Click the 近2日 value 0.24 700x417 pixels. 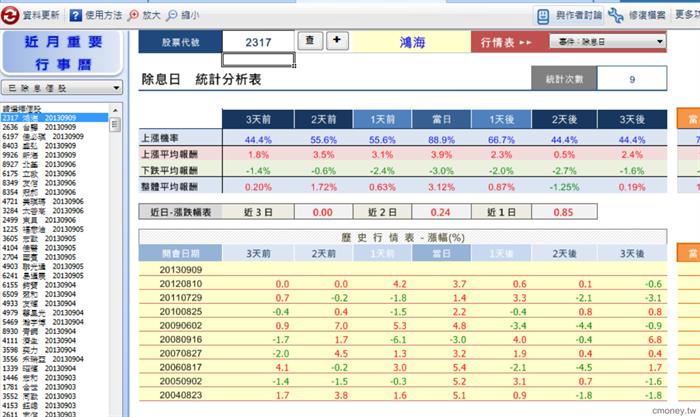coord(441,213)
